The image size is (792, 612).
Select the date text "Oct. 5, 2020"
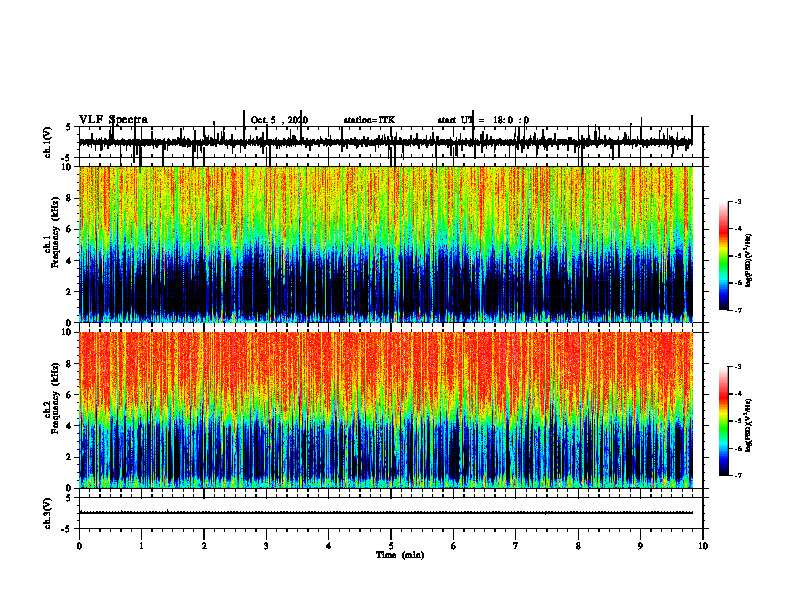pyautogui.click(x=279, y=120)
